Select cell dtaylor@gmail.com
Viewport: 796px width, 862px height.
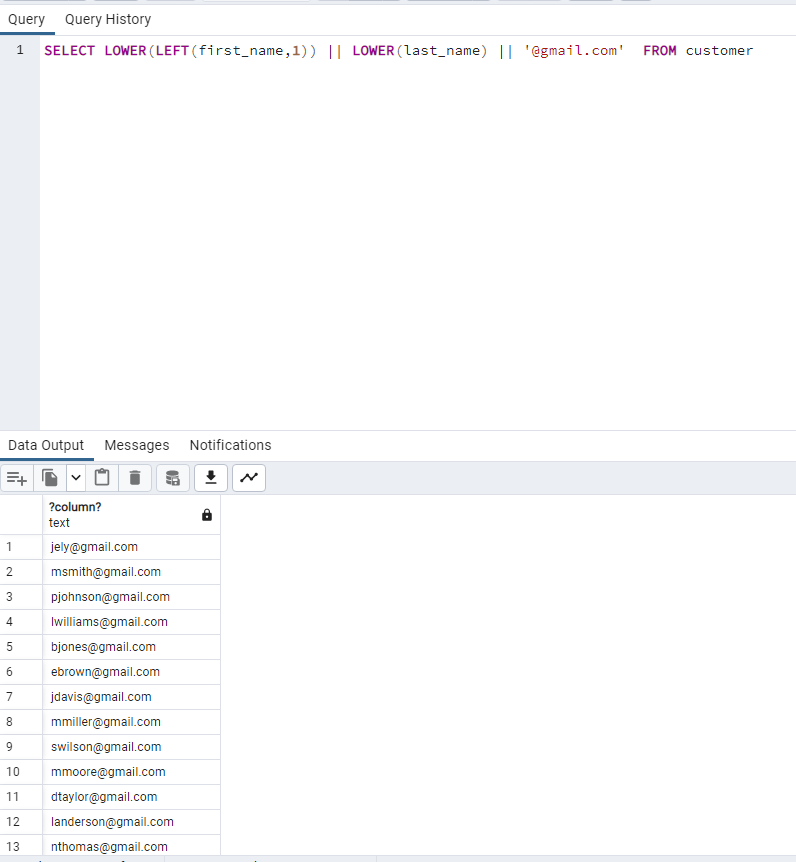(131, 797)
